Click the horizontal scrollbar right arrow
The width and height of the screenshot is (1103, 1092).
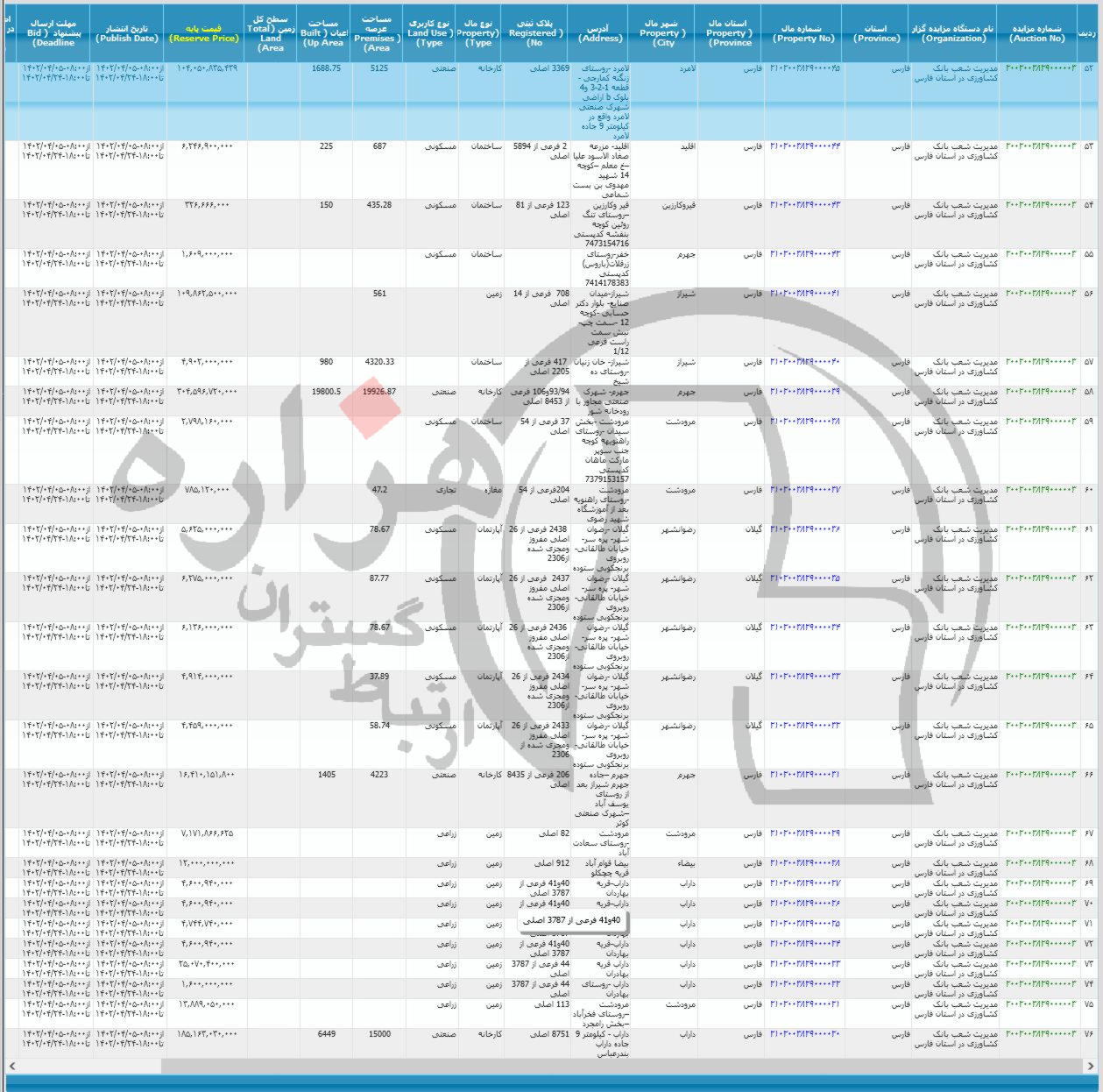(1091, 1066)
